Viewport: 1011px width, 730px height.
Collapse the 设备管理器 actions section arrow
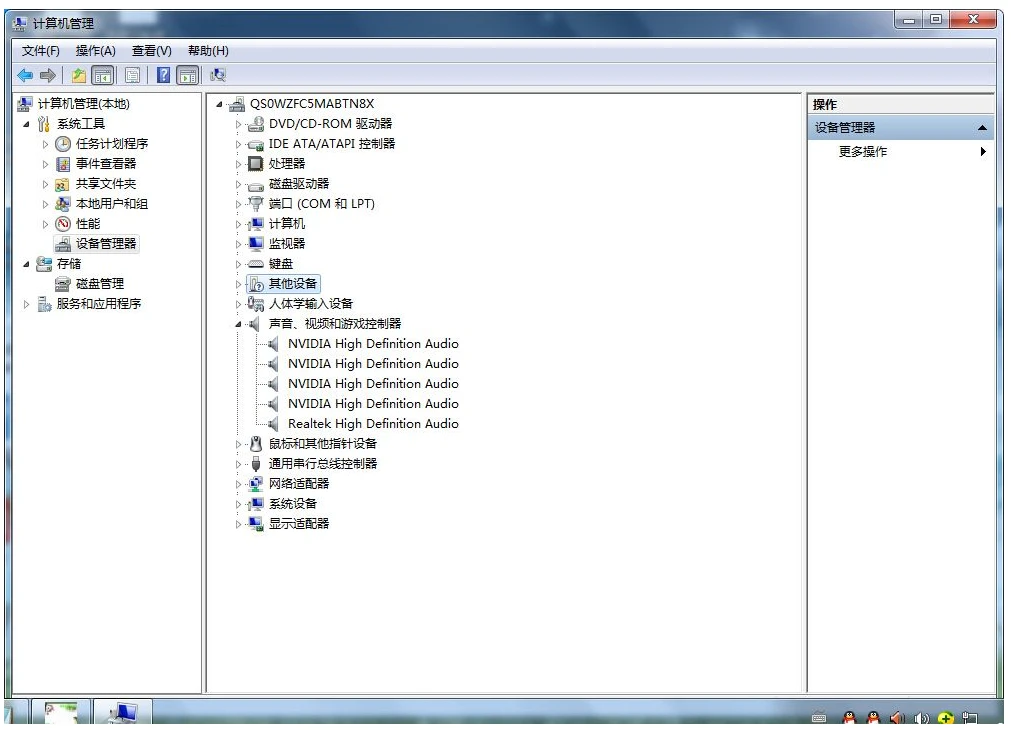(982, 128)
